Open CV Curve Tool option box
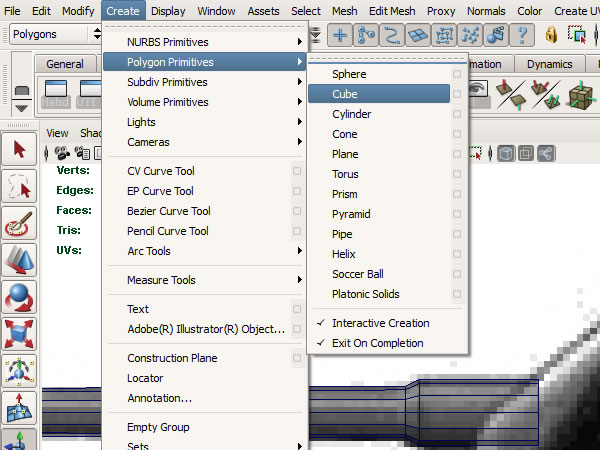The image size is (600, 450). pos(297,171)
